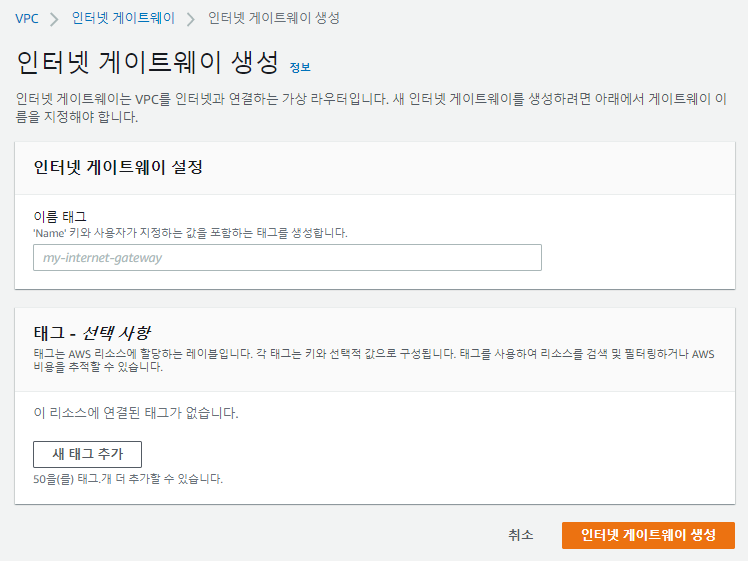Open the 정보 info link

click(x=300, y=67)
